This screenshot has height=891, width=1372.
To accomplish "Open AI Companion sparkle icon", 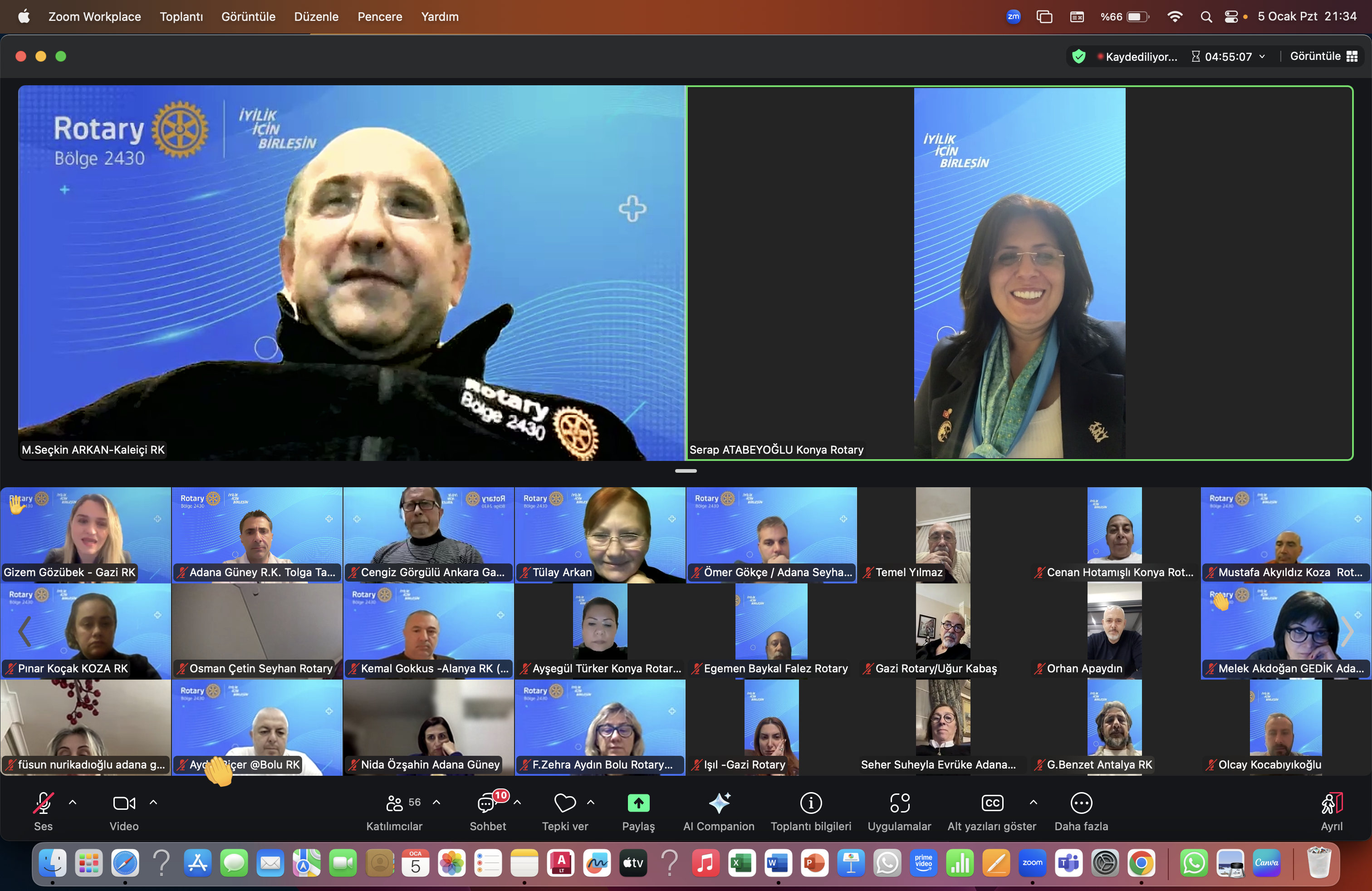I will pos(719,803).
